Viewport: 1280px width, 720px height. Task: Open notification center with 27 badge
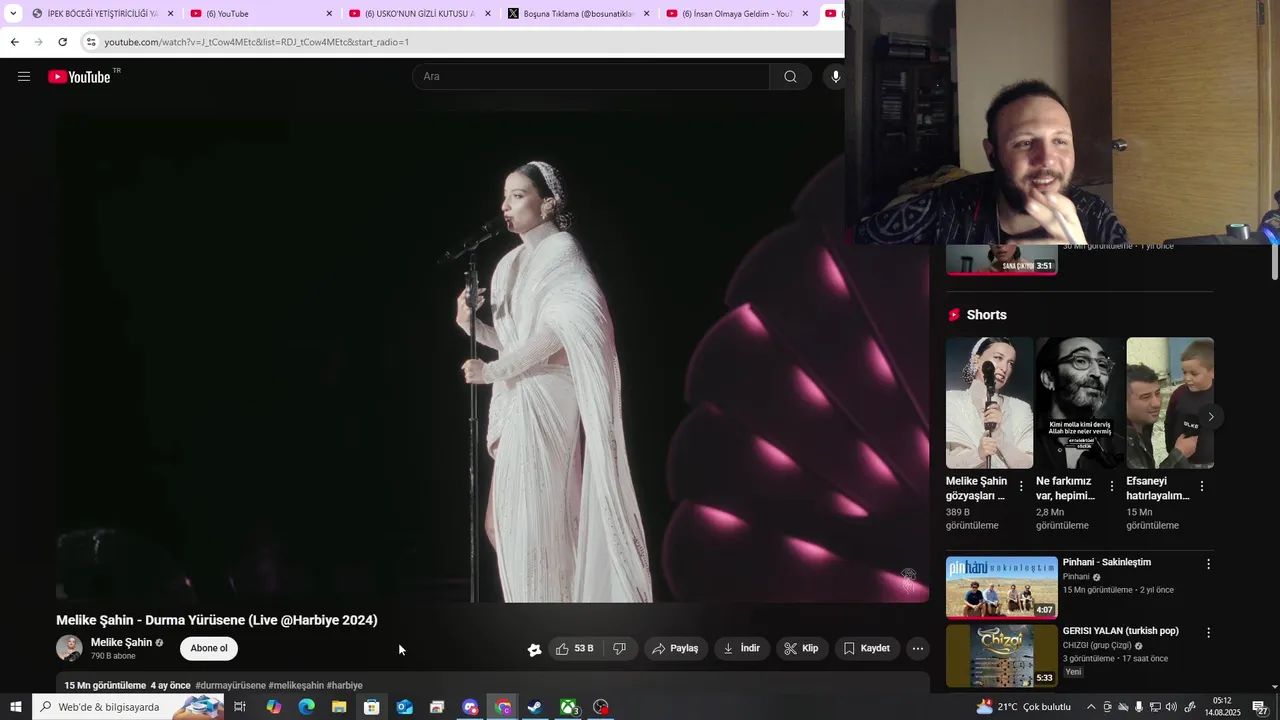1259,707
